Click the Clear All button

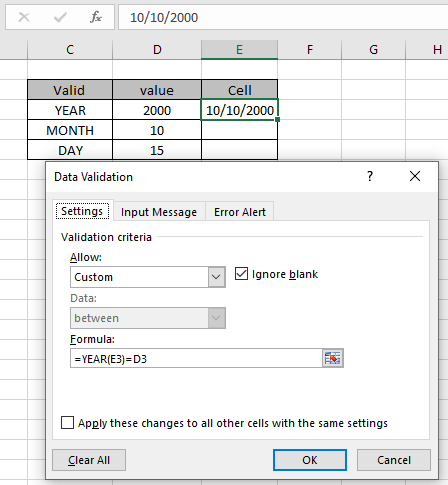89,460
